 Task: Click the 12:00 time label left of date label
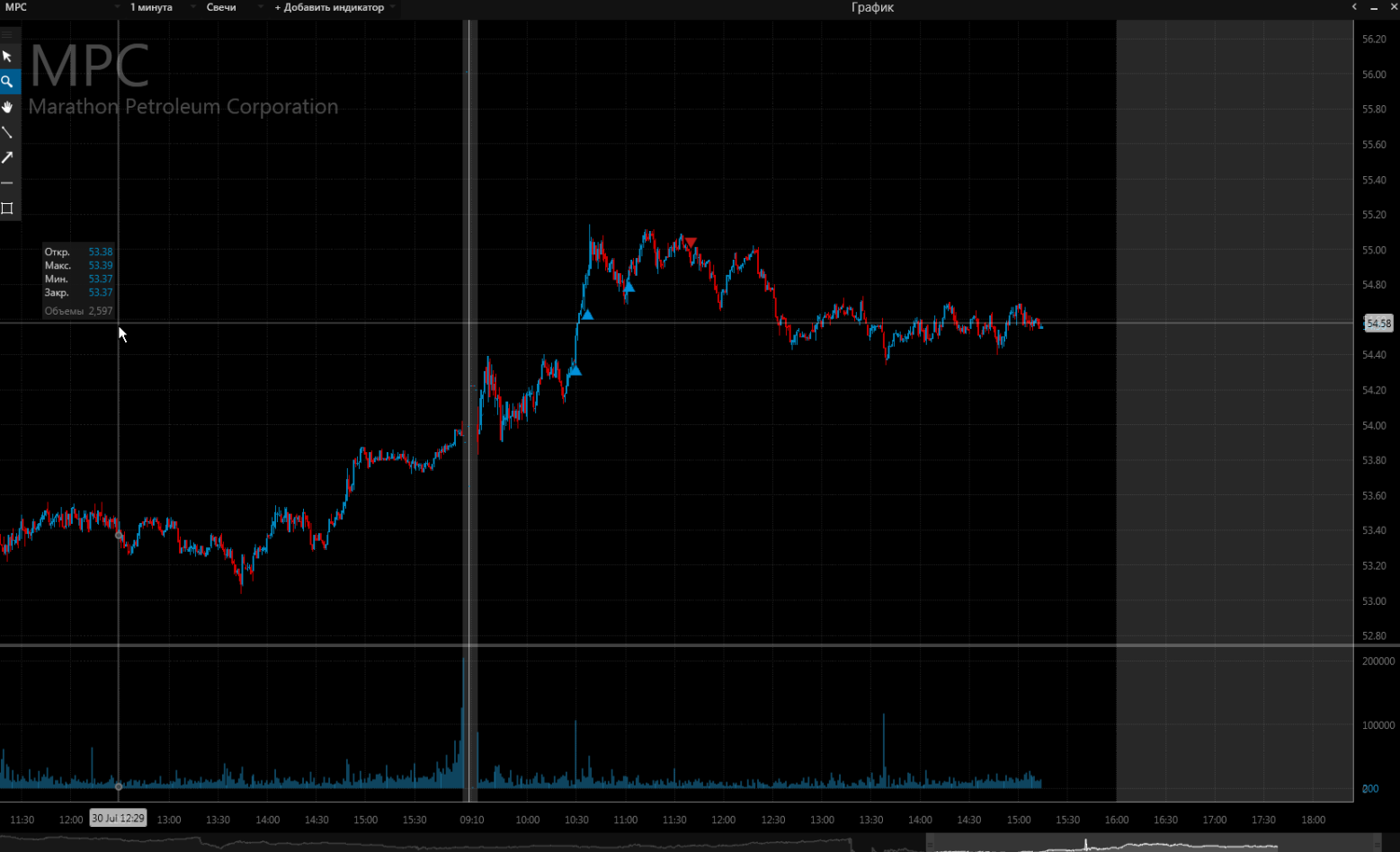[71, 820]
